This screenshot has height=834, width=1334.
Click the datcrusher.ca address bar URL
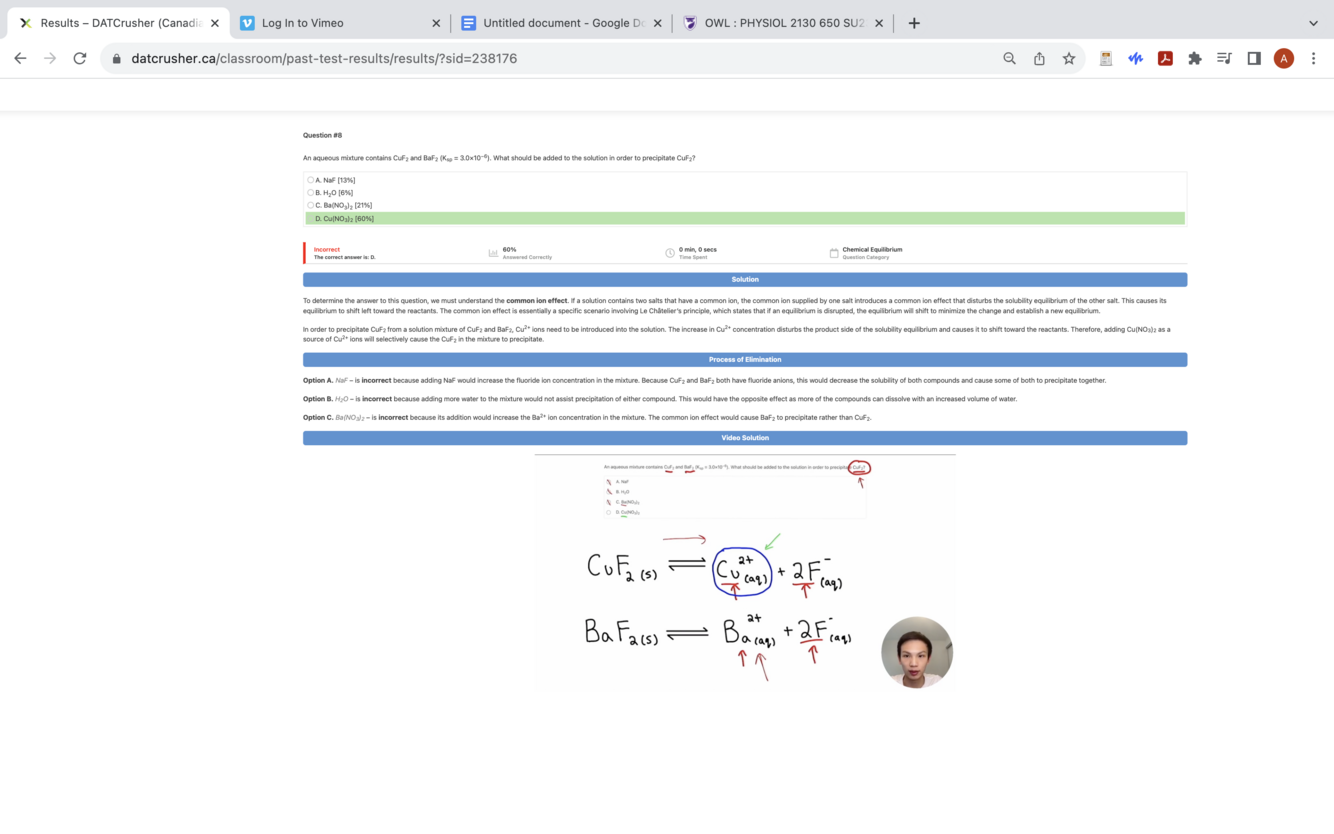tap(324, 59)
